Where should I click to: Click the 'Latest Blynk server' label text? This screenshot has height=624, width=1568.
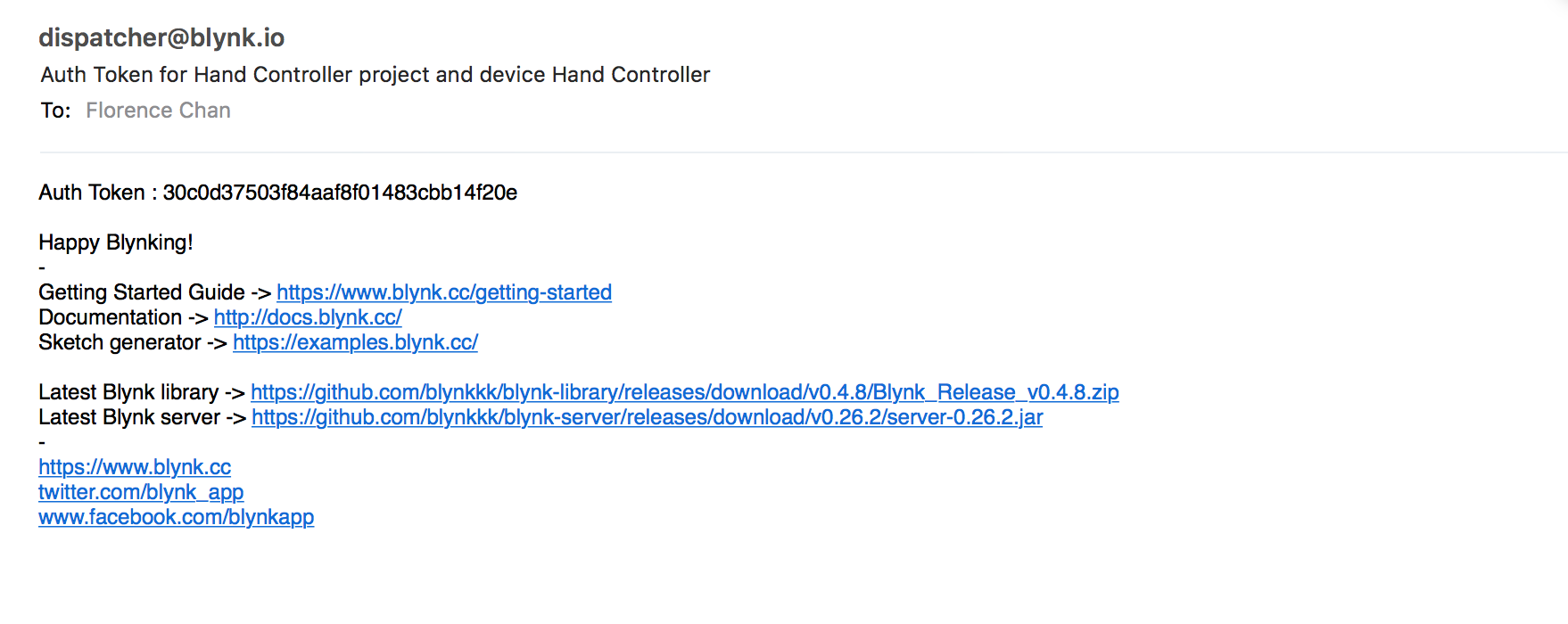(129, 417)
